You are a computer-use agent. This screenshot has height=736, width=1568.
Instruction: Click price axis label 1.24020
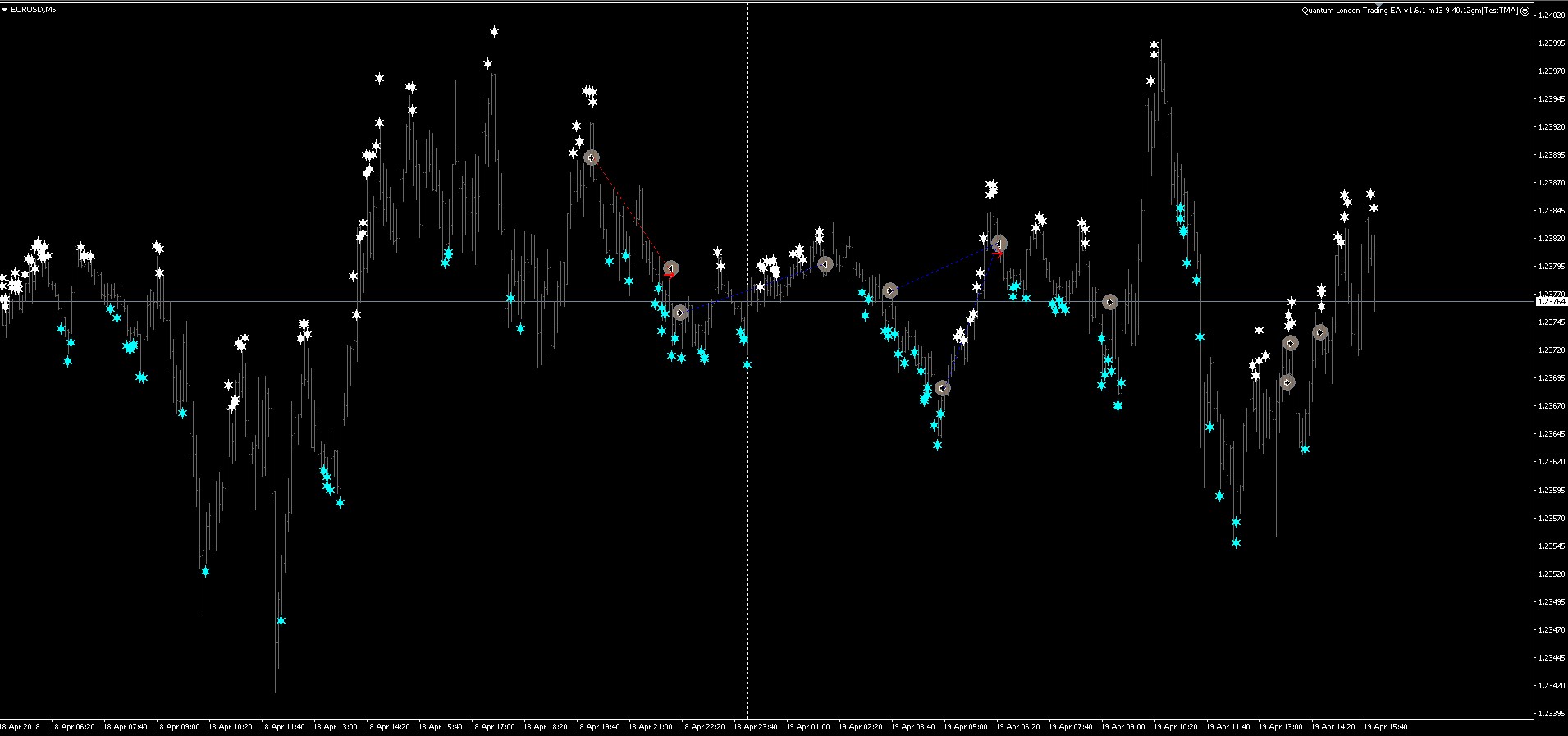pyautogui.click(x=1551, y=15)
